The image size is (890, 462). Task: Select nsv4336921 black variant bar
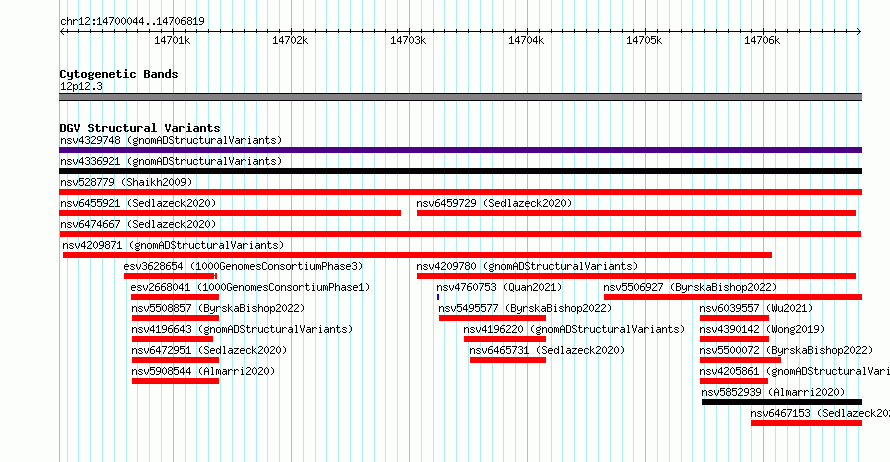(460, 171)
